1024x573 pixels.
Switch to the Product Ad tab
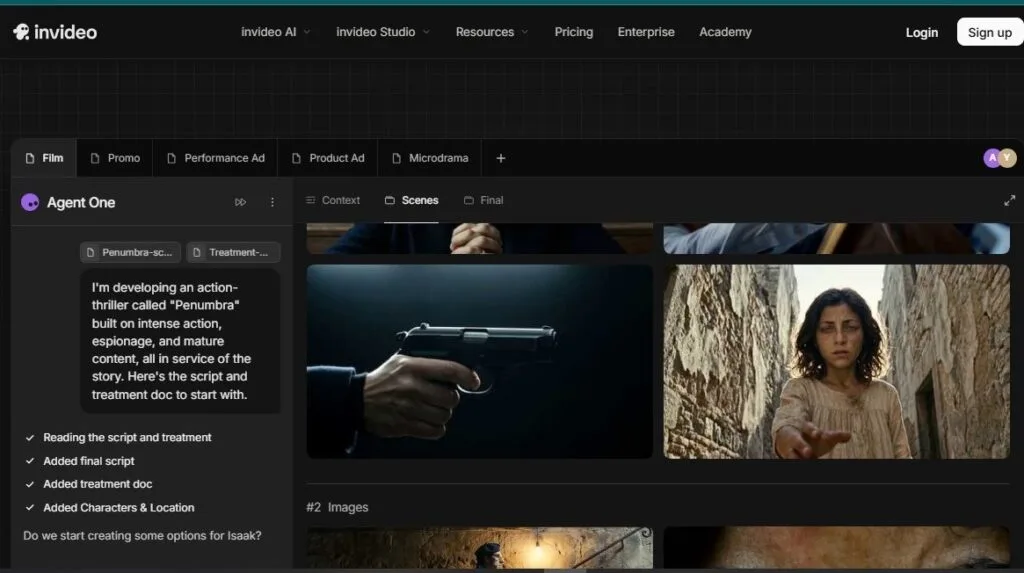click(328, 158)
